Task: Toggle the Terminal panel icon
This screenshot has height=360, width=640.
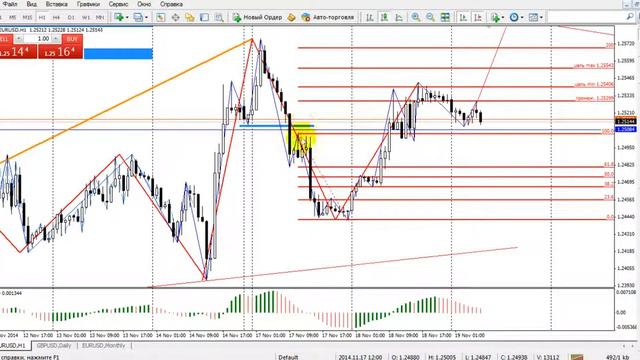Action: (204, 17)
